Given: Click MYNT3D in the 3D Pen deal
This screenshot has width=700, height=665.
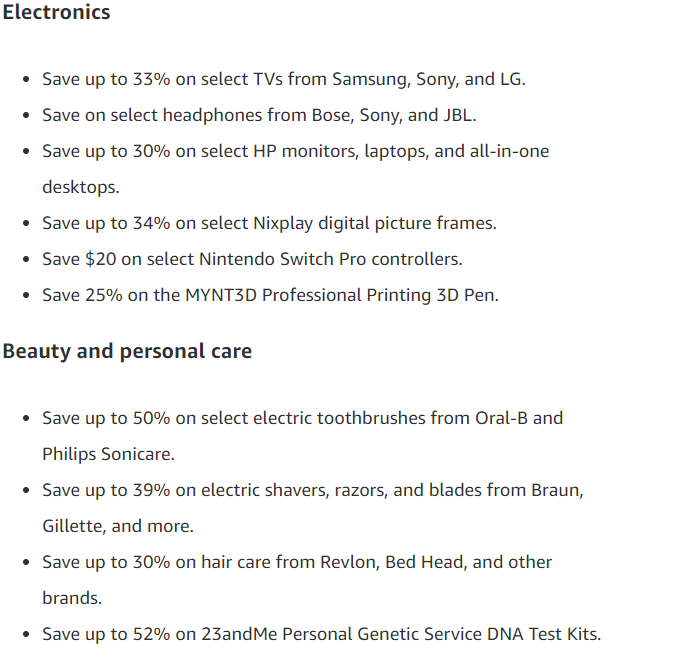Looking at the screenshot, I should click(x=221, y=295).
